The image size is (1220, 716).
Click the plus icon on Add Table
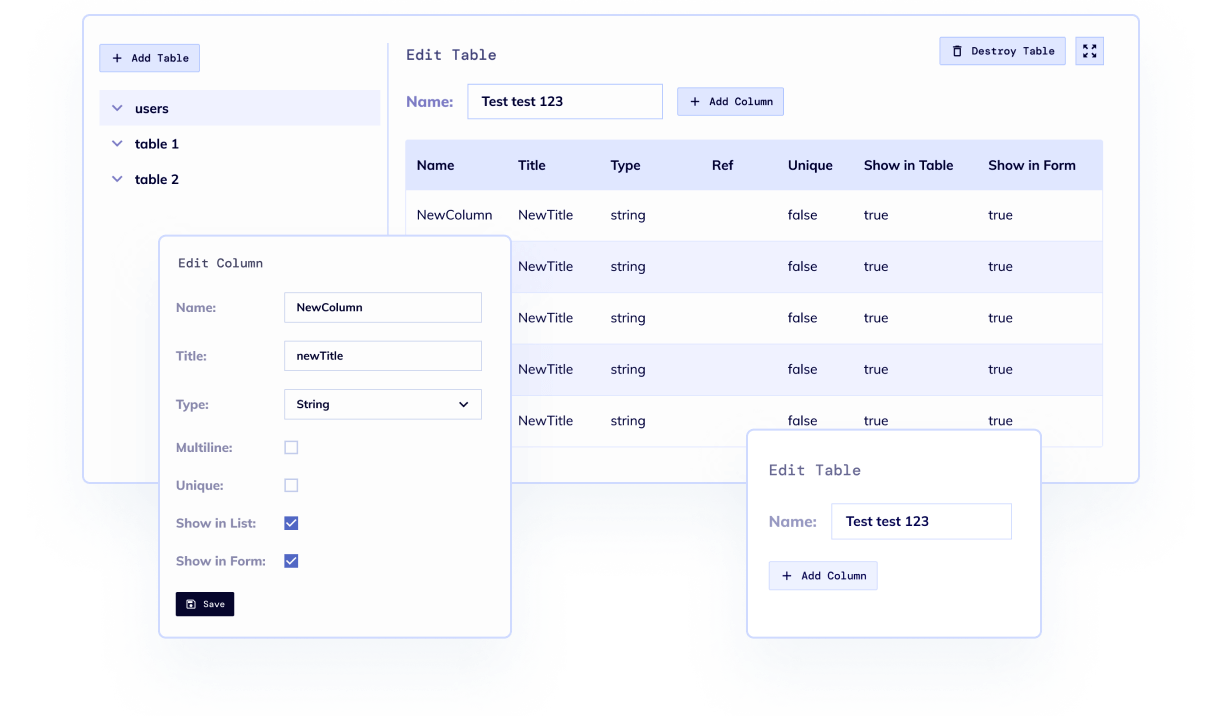117,58
